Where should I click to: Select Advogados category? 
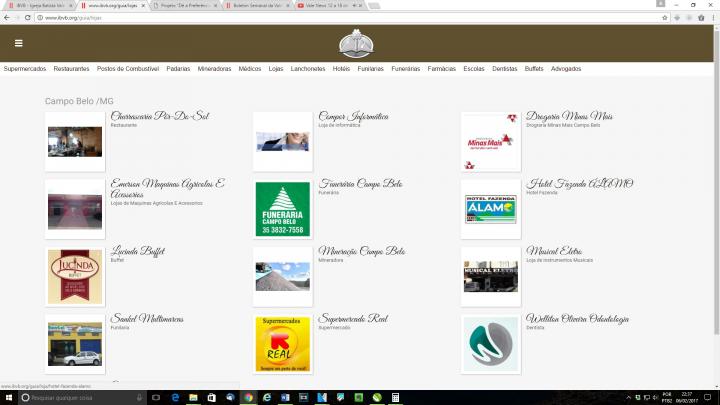pos(566,69)
